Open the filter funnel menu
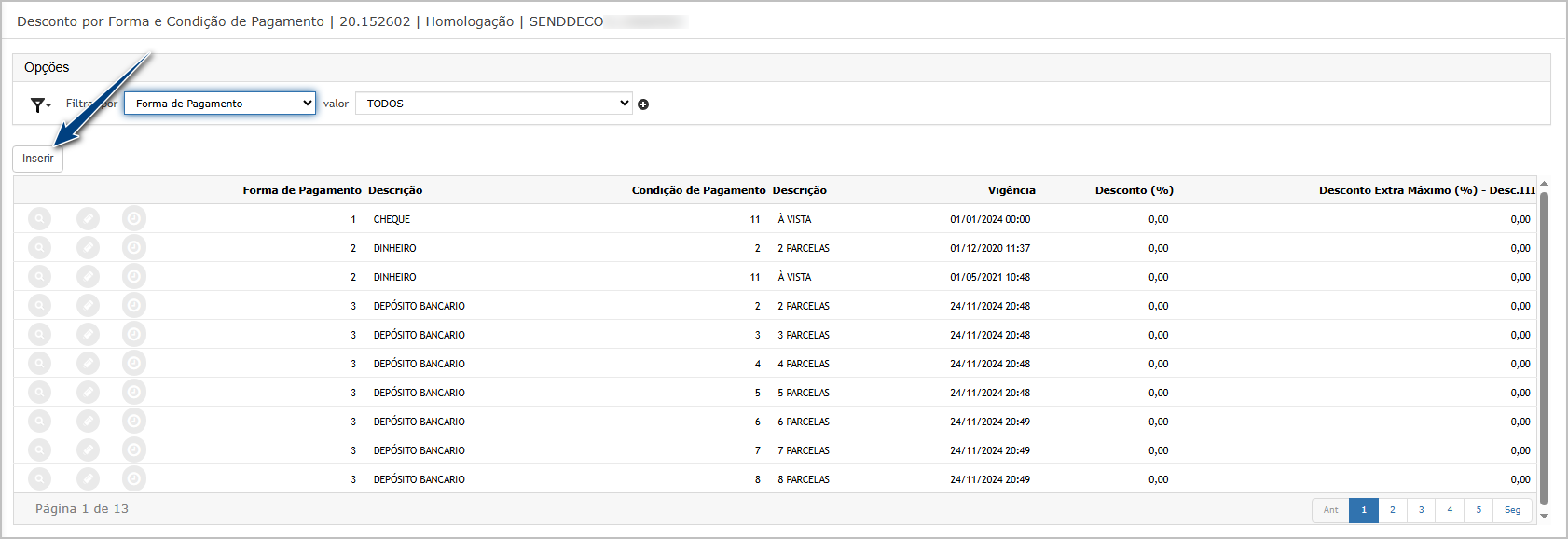Screen dimensions: 1568x539 tap(40, 104)
